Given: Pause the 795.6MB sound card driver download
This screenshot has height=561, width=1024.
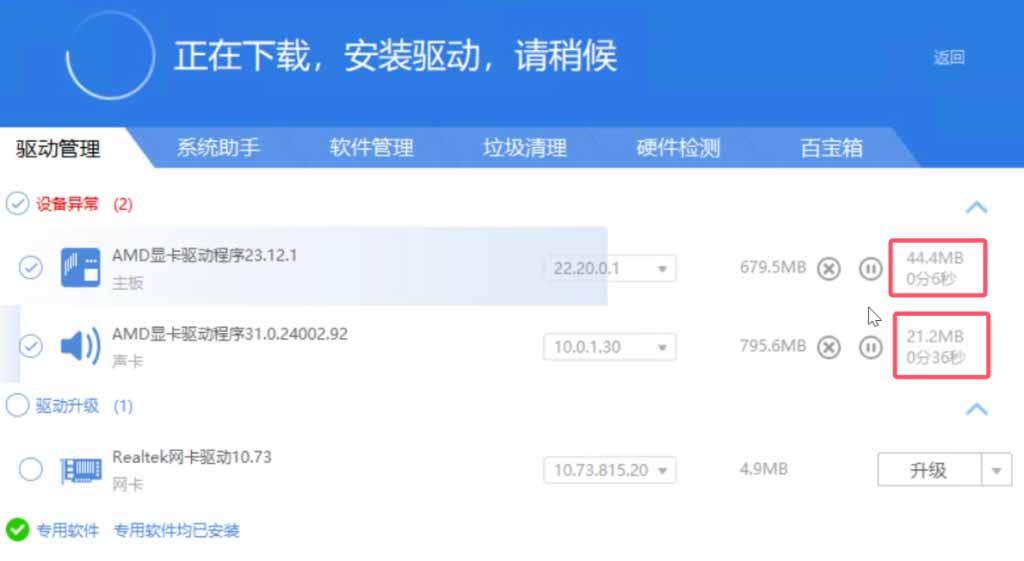Looking at the screenshot, I should tap(871, 347).
